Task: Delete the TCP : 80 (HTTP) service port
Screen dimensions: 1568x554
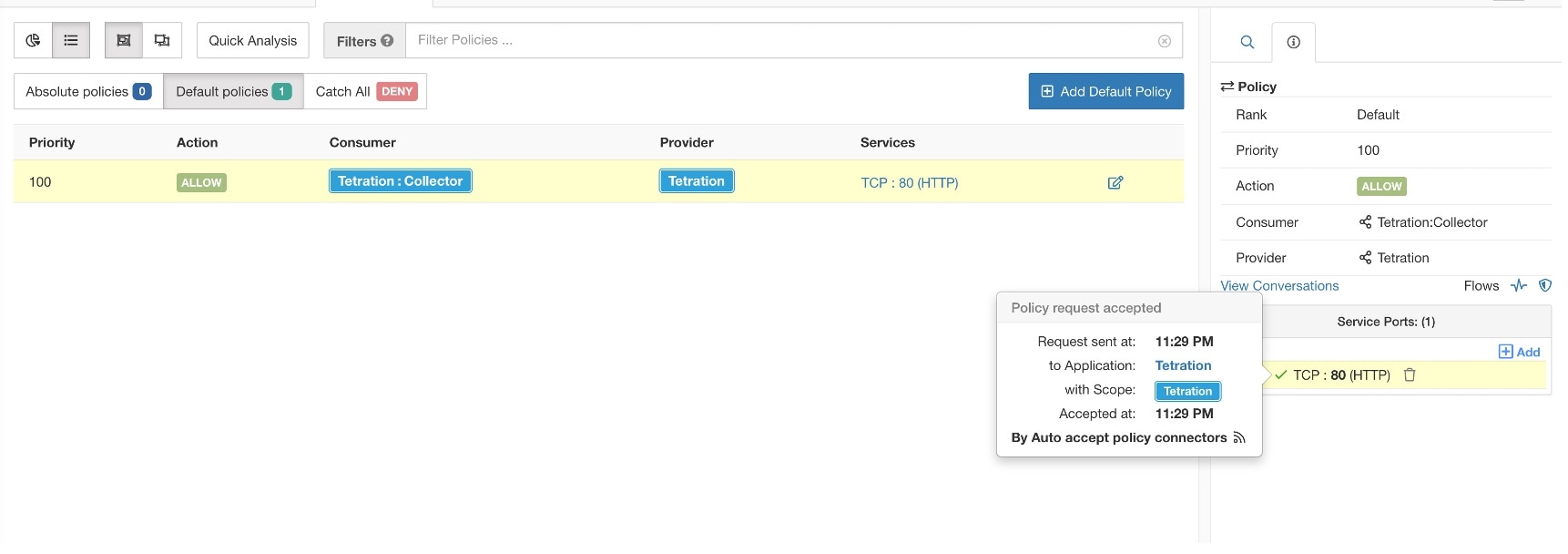Action: [x=1410, y=374]
